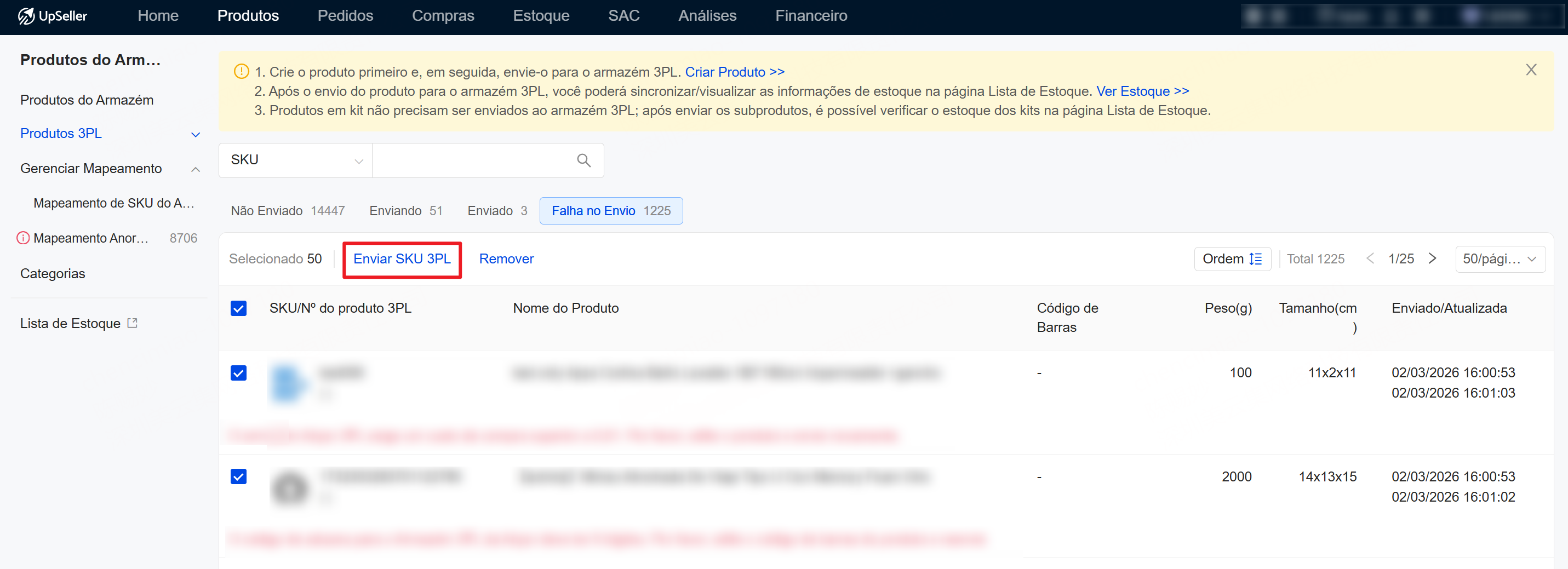Expand the Produtos 3PL sidebar menu

pos(196,135)
